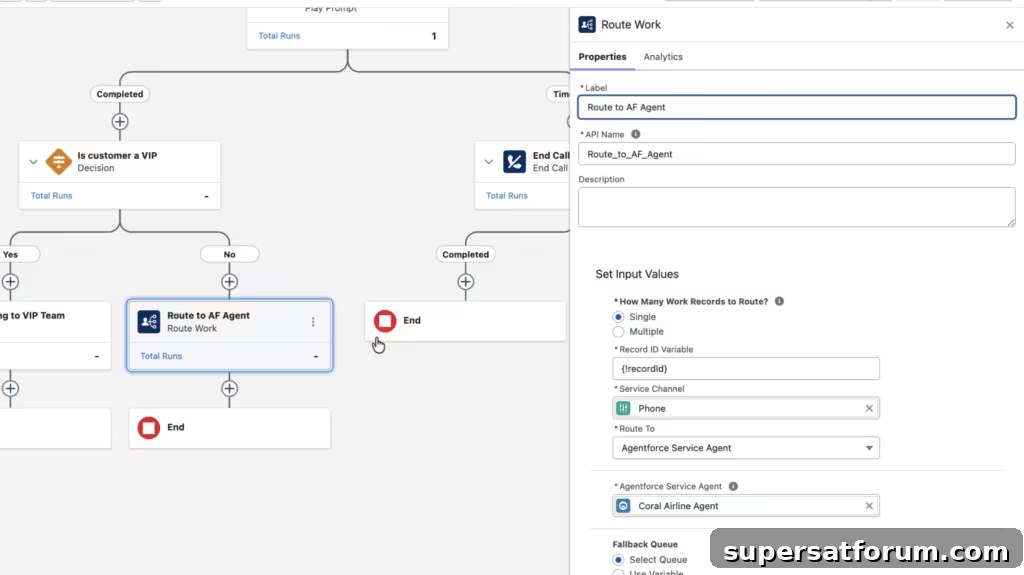1024x575 pixels.
Task: Click info icon next to Agentforce Service Agent
Action: [x=733, y=486]
